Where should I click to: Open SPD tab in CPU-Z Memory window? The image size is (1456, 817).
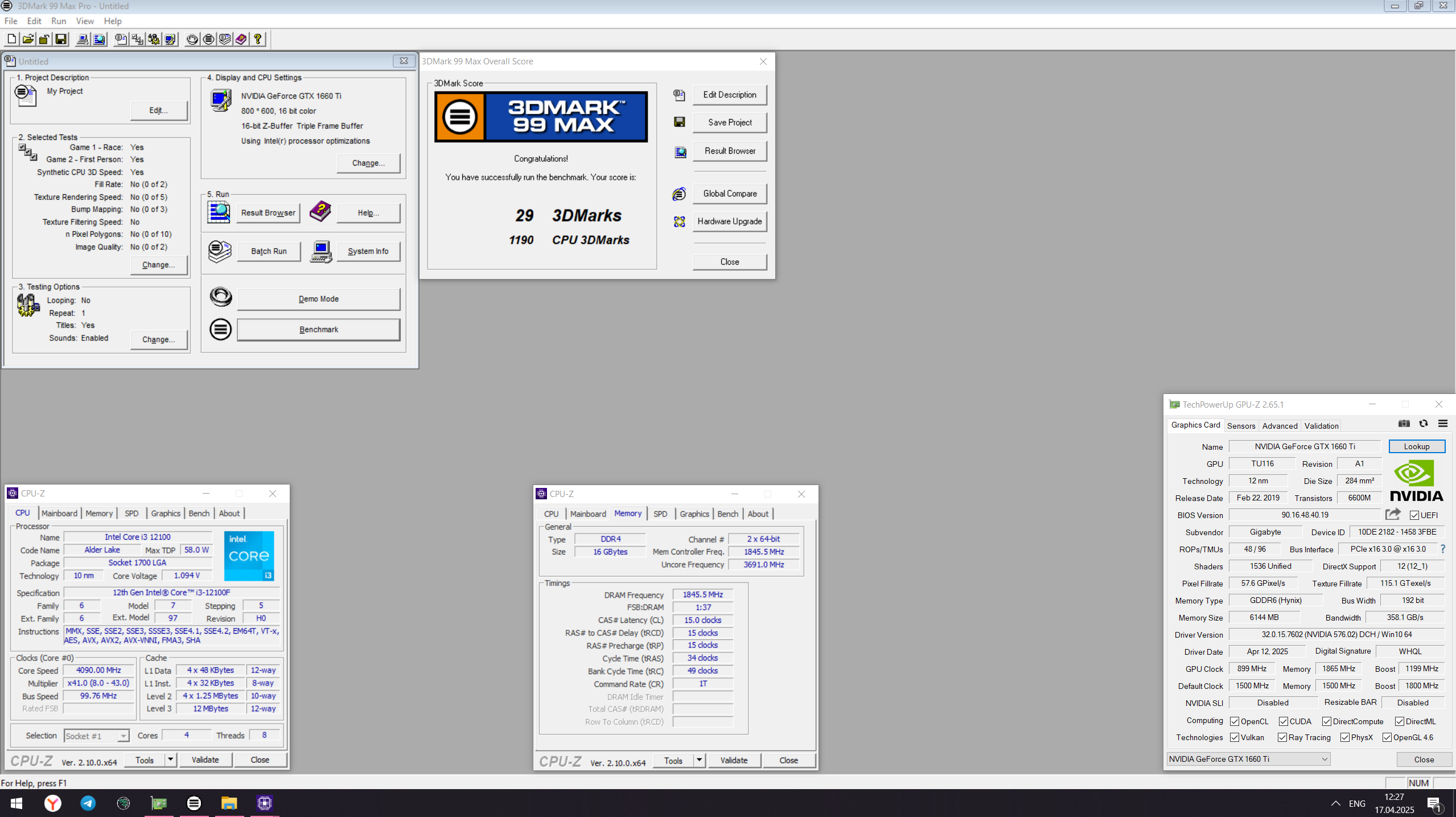pos(660,514)
